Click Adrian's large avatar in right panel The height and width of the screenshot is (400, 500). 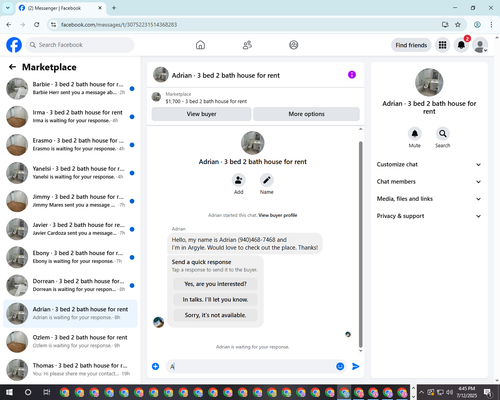(429, 82)
